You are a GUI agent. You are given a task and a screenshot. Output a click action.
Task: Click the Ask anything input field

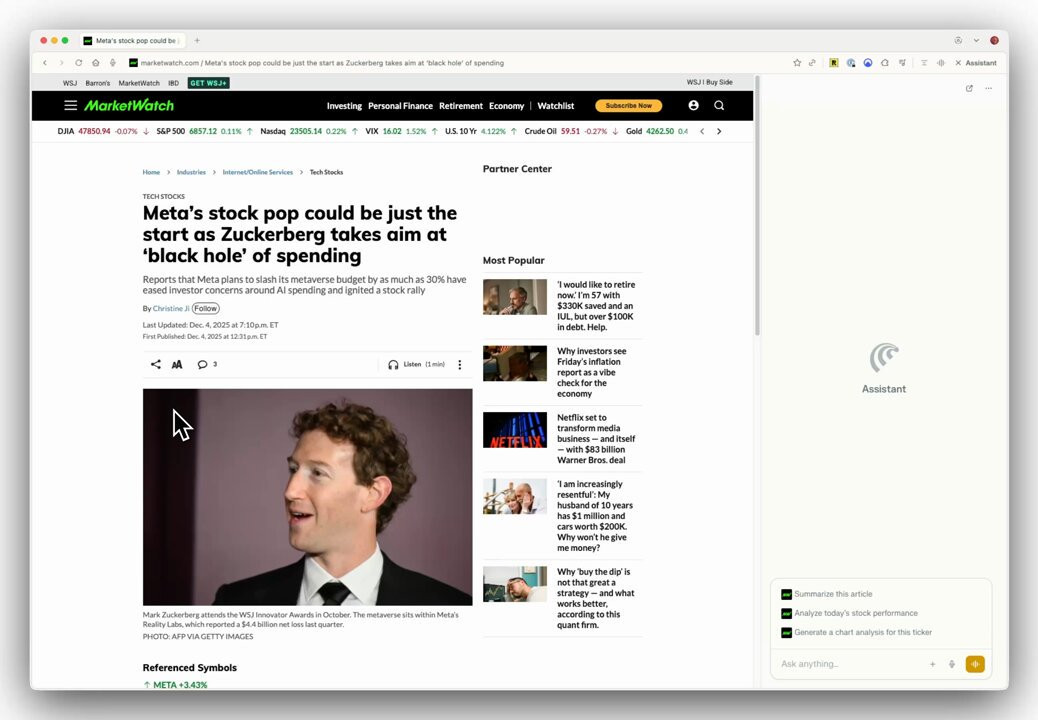(851, 664)
